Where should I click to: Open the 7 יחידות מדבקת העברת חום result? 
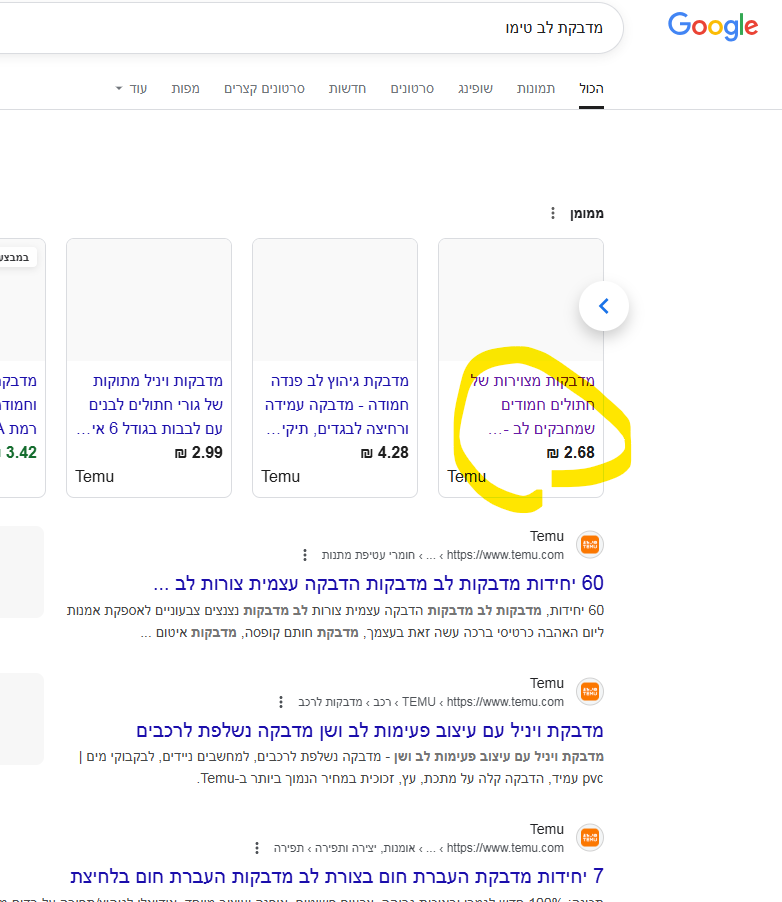(x=337, y=877)
